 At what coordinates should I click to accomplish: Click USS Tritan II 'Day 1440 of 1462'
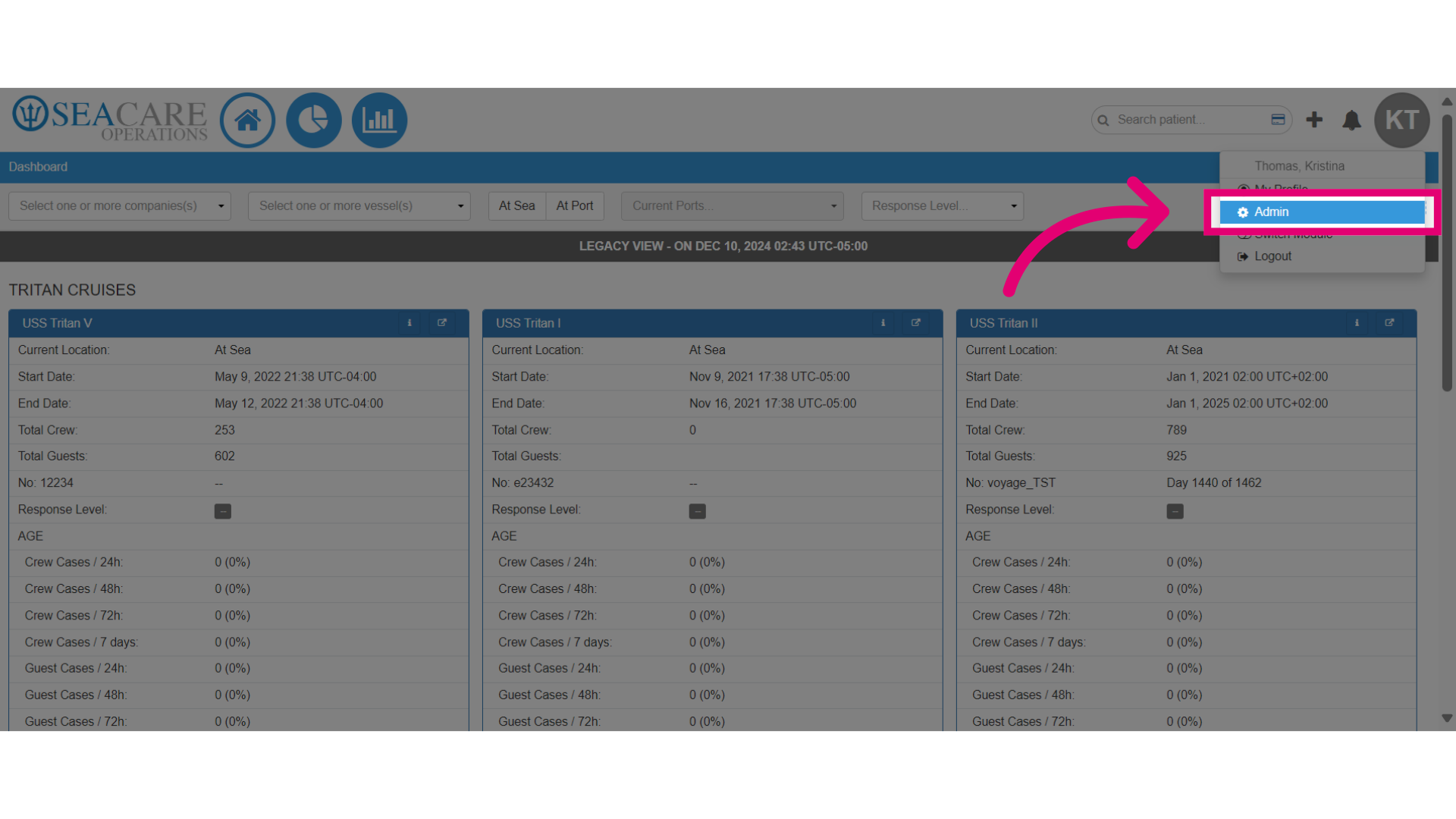pyautogui.click(x=1214, y=483)
